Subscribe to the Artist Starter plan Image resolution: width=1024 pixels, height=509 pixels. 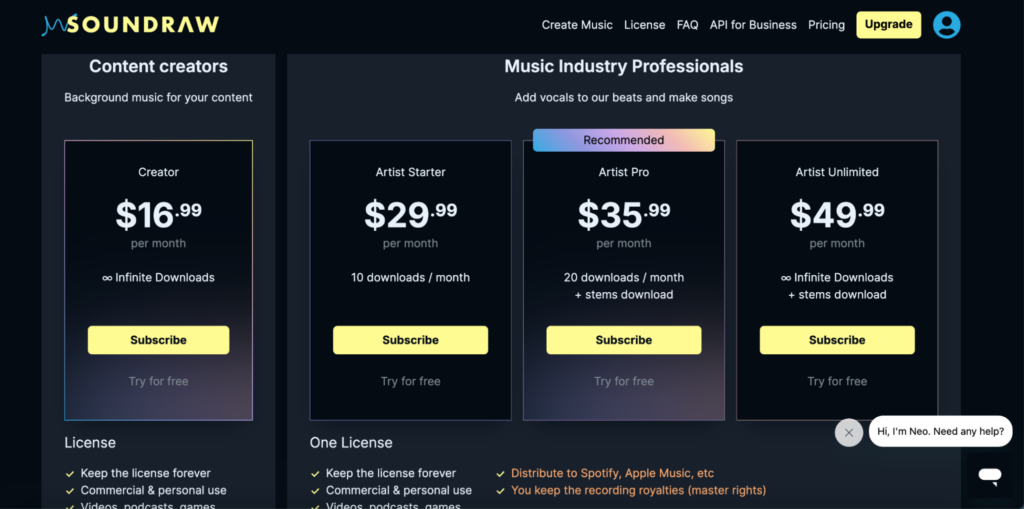click(410, 340)
